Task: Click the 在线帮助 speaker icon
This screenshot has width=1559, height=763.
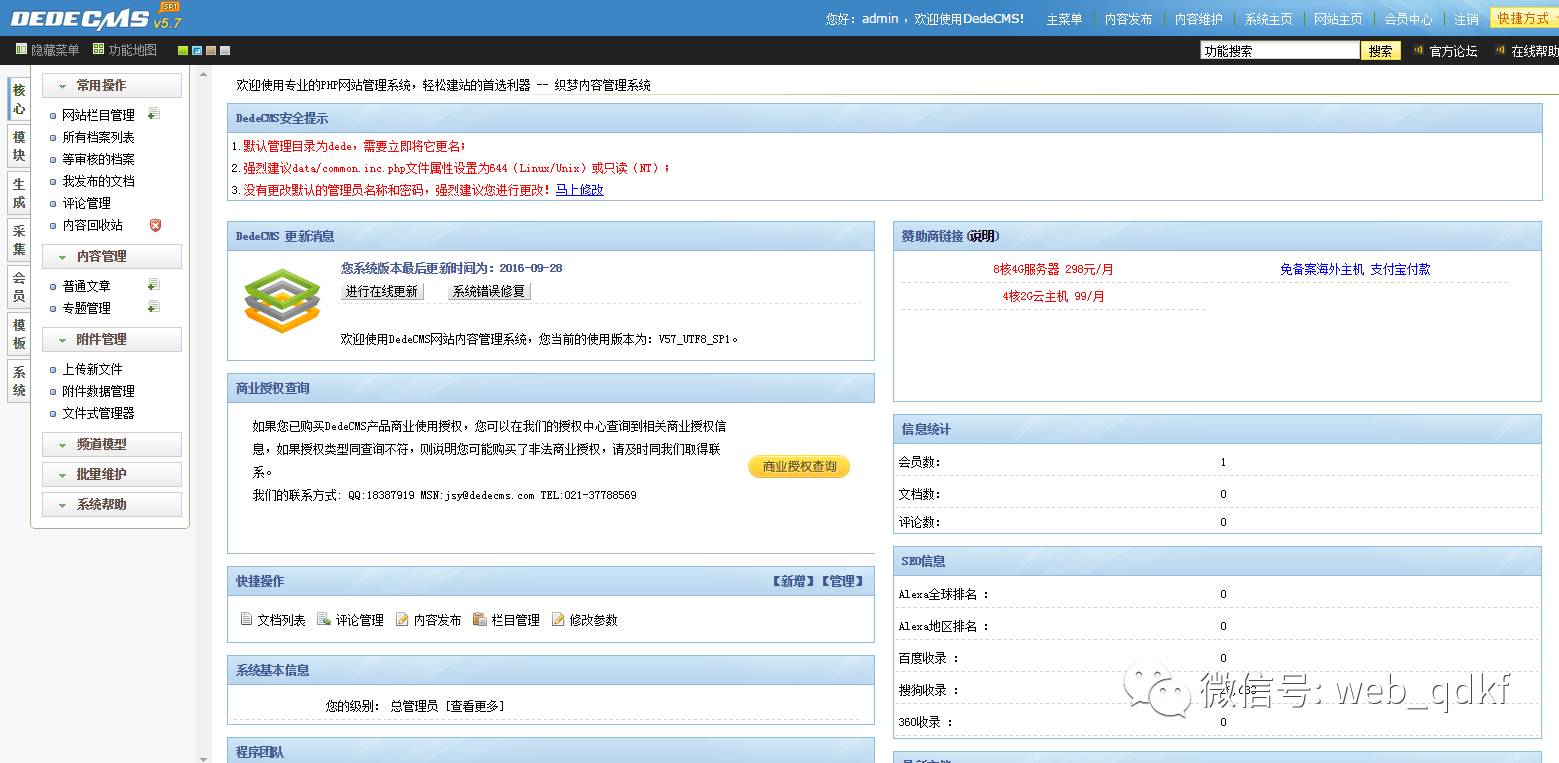Action: (1500, 50)
